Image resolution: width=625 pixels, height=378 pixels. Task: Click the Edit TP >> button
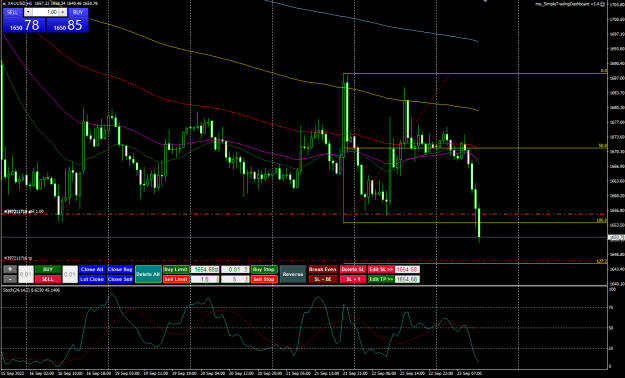(x=381, y=279)
